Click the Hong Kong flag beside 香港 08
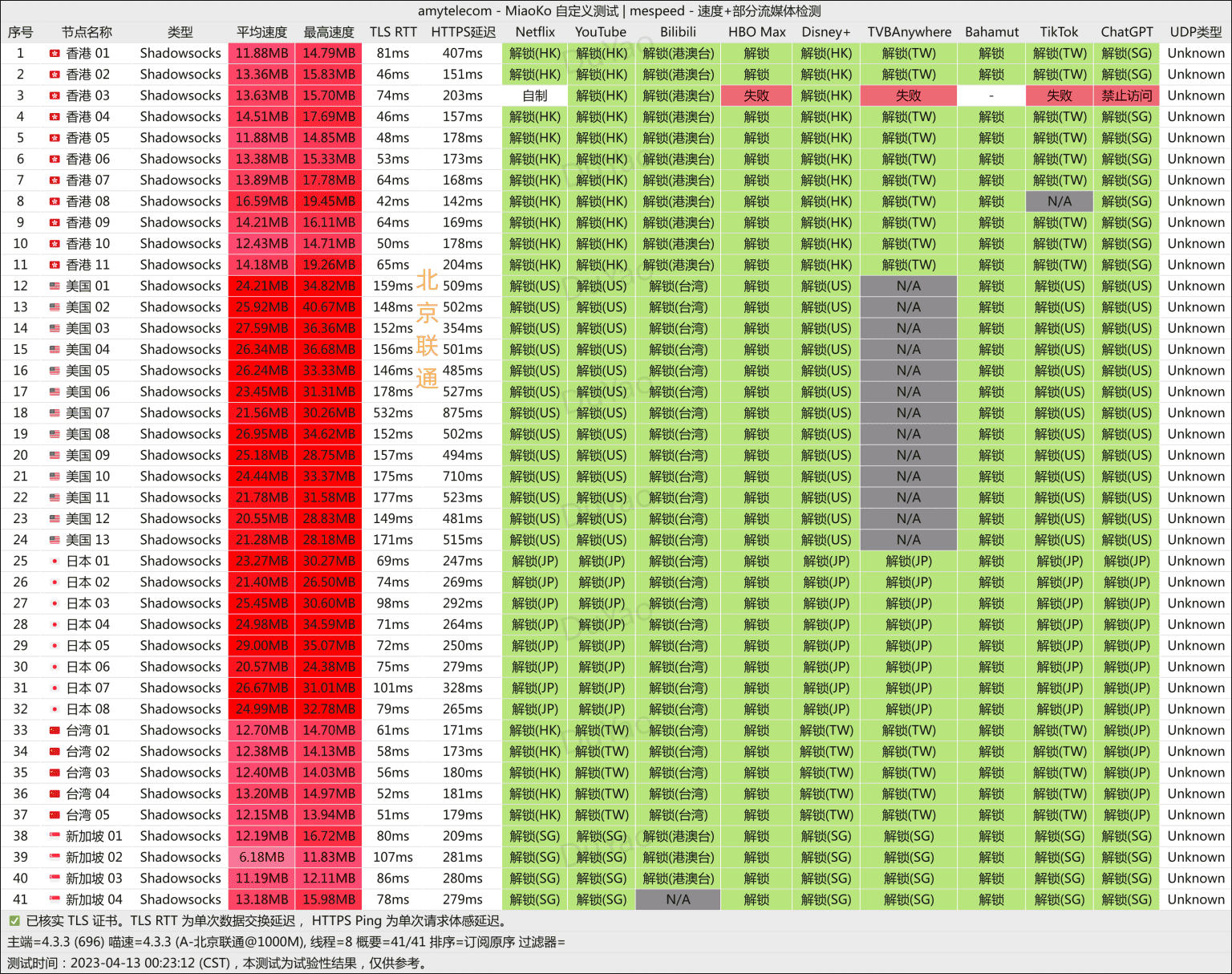This screenshot has width=1232, height=974. (x=55, y=201)
